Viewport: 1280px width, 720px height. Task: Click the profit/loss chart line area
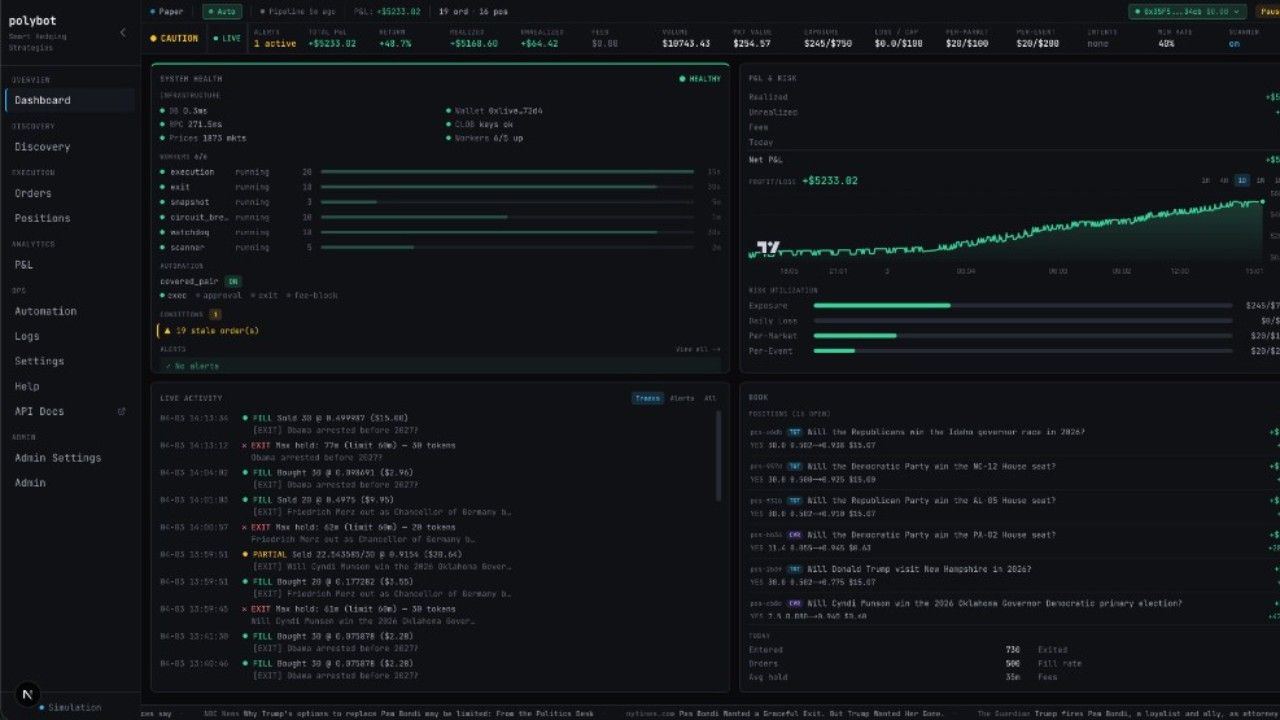(x=1007, y=232)
